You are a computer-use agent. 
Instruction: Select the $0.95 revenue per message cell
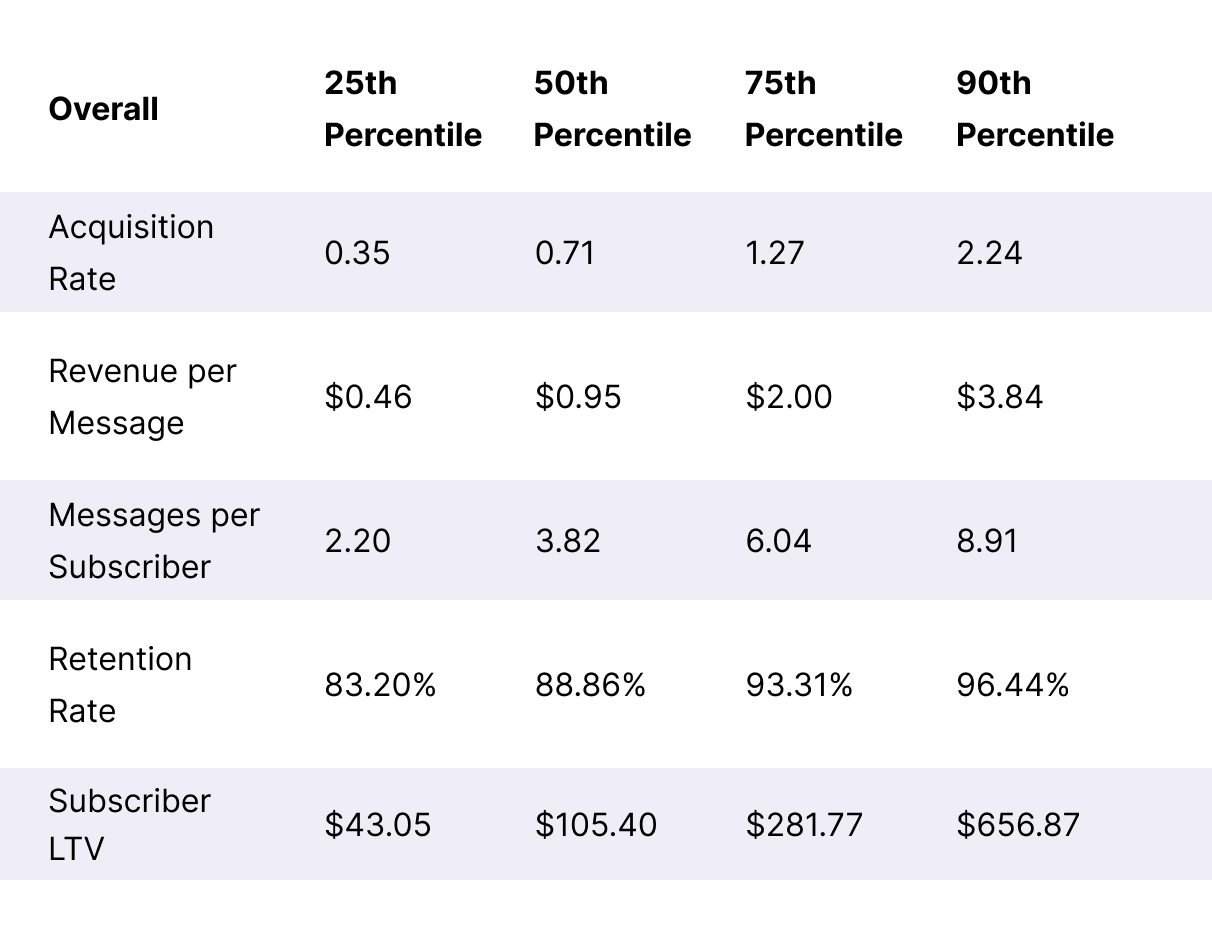[578, 397]
